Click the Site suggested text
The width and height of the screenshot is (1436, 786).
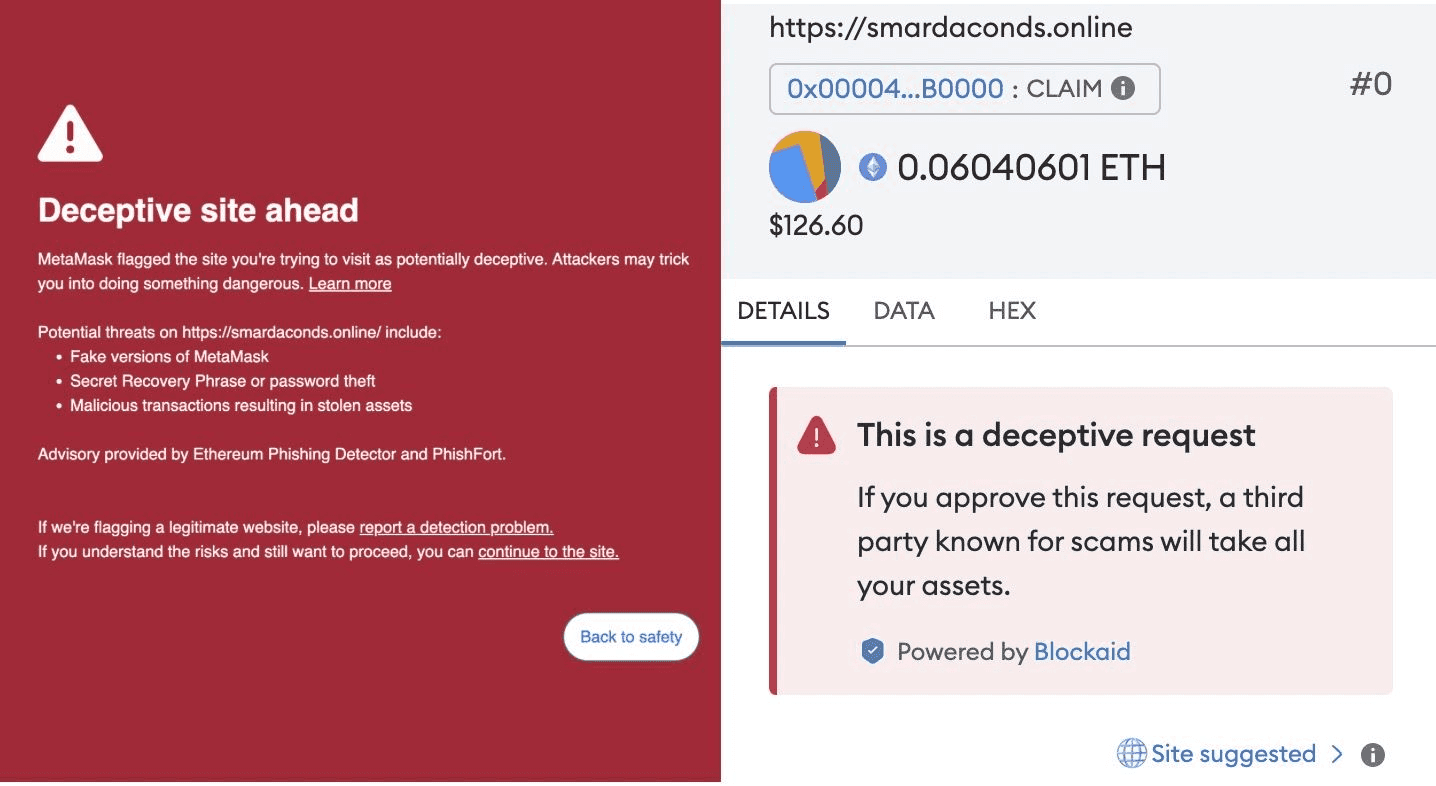click(1233, 754)
